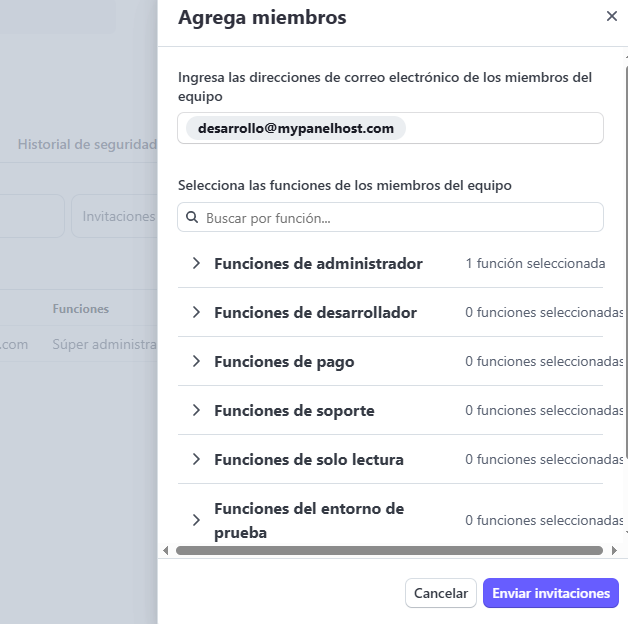
Task: Select the Funciones de pago row label
Action: tap(284, 362)
